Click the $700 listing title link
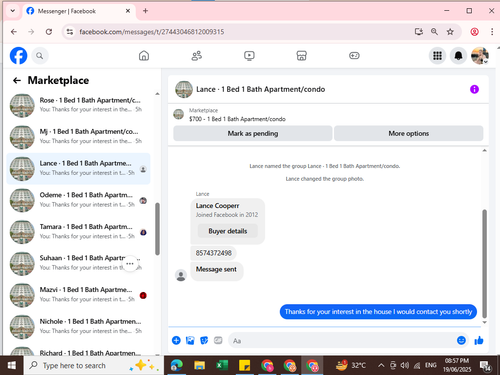Viewport: 500px width, 375px height. pyautogui.click(x=237, y=119)
